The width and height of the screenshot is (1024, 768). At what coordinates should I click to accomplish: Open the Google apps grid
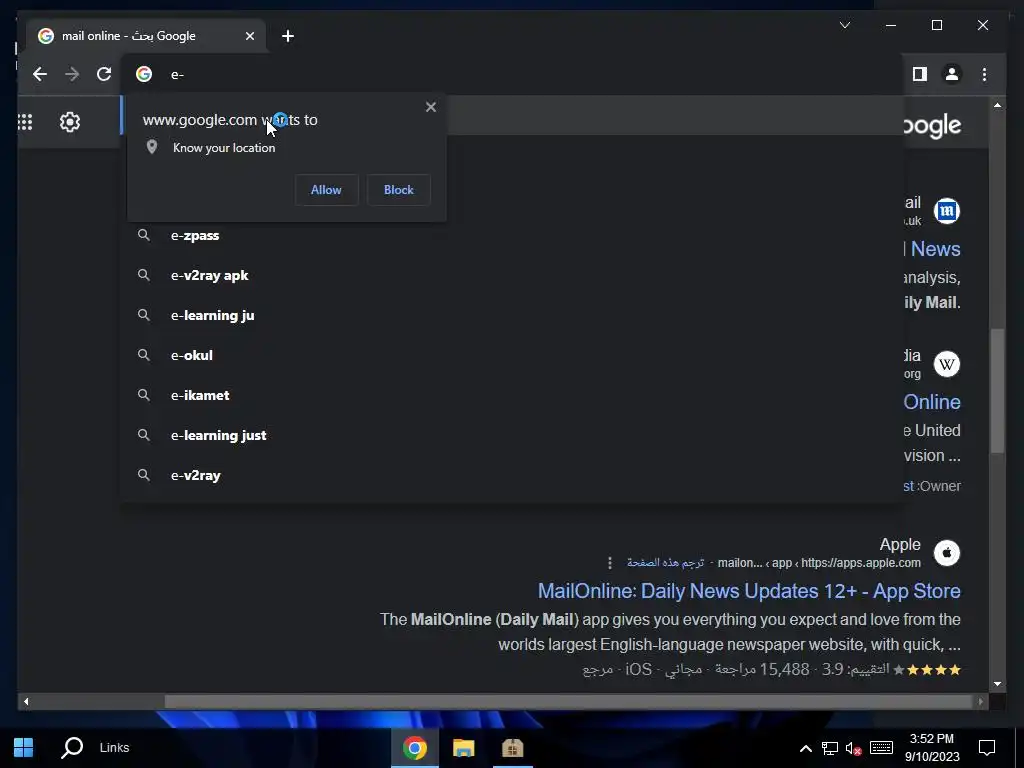tap(25, 122)
